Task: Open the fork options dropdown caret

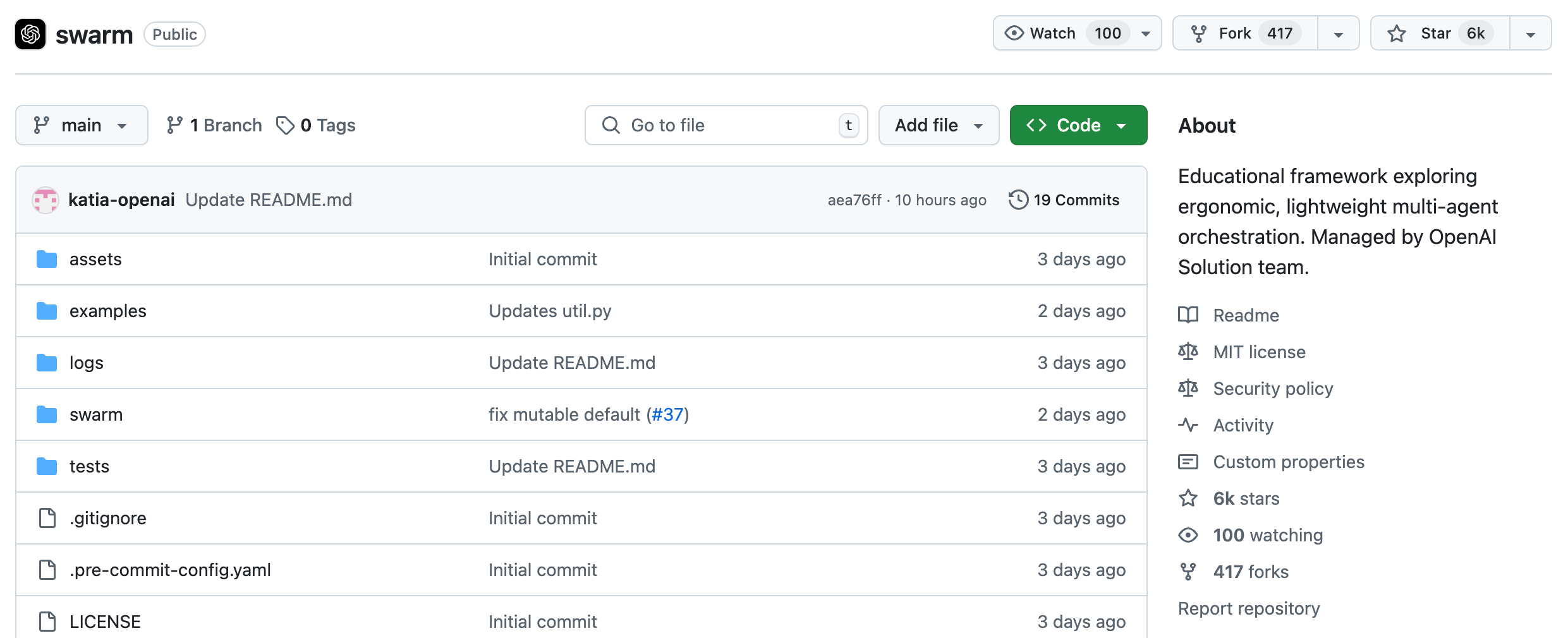Action: 1338,34
